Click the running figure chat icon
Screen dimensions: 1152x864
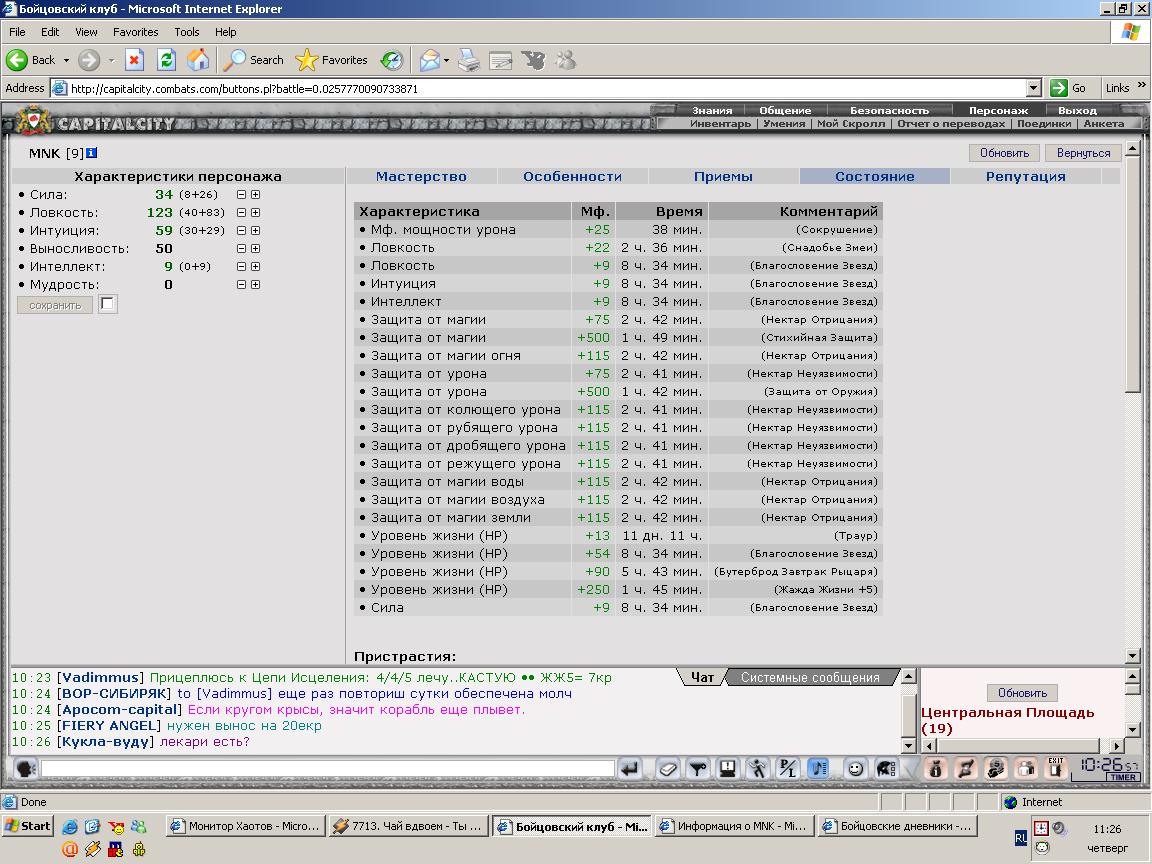[x=757, y=769]
